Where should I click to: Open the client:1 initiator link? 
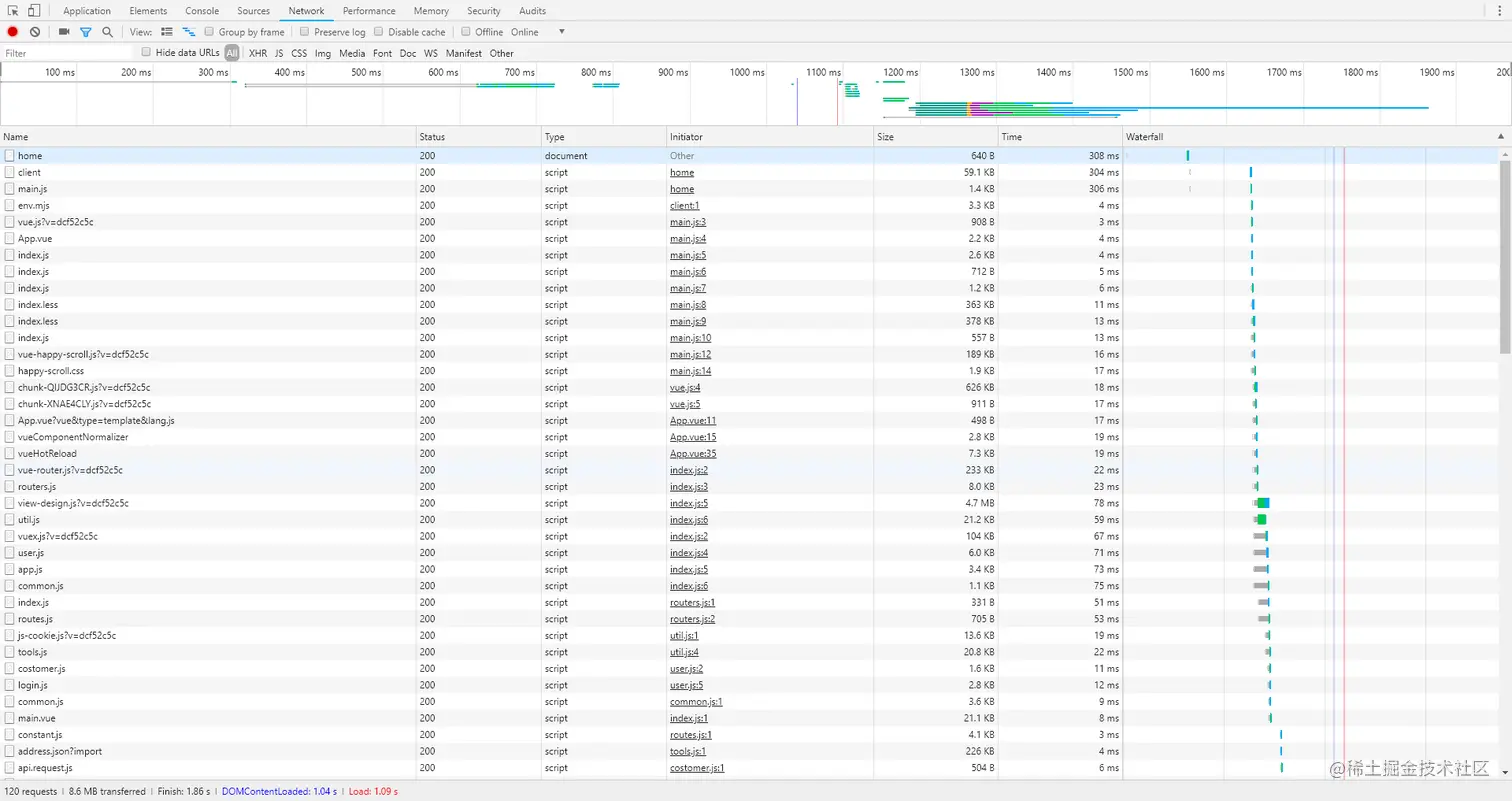tap(685, 206)
